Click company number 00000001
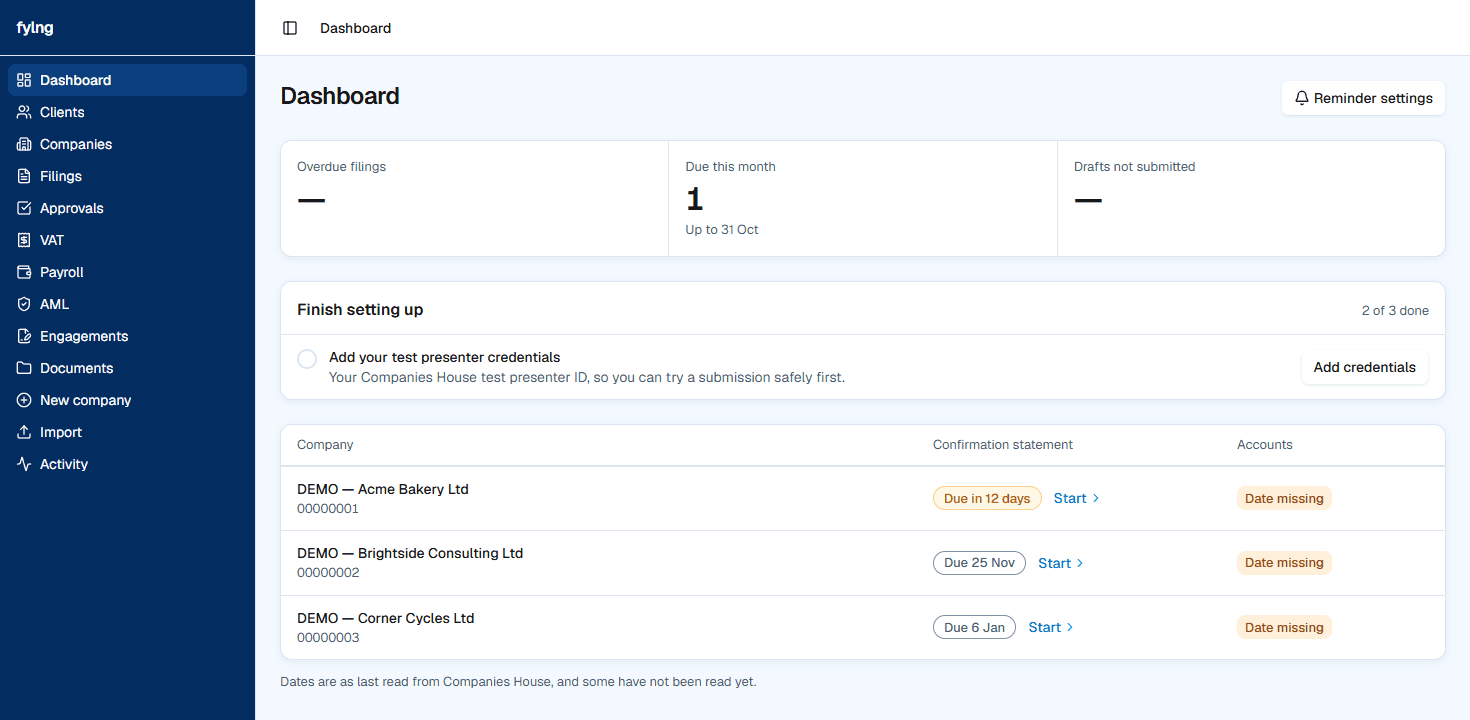 (x=328, y=508)
